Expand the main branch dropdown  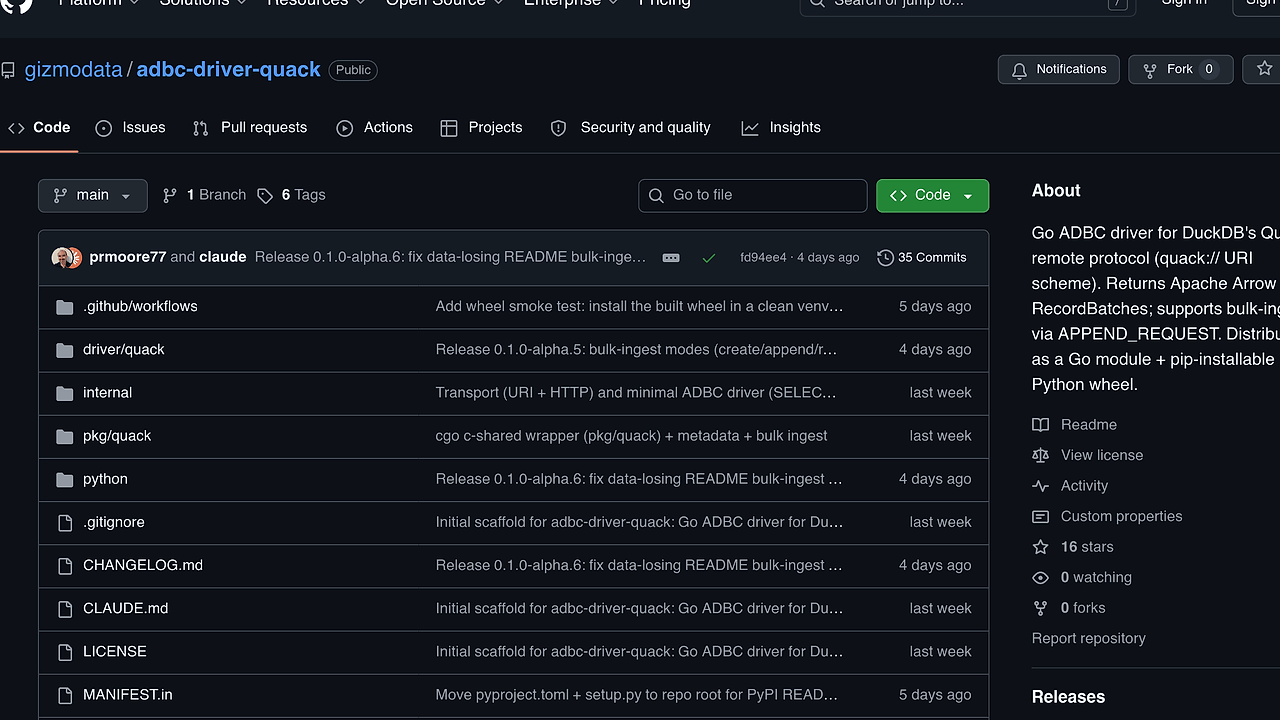coord(92,195)
